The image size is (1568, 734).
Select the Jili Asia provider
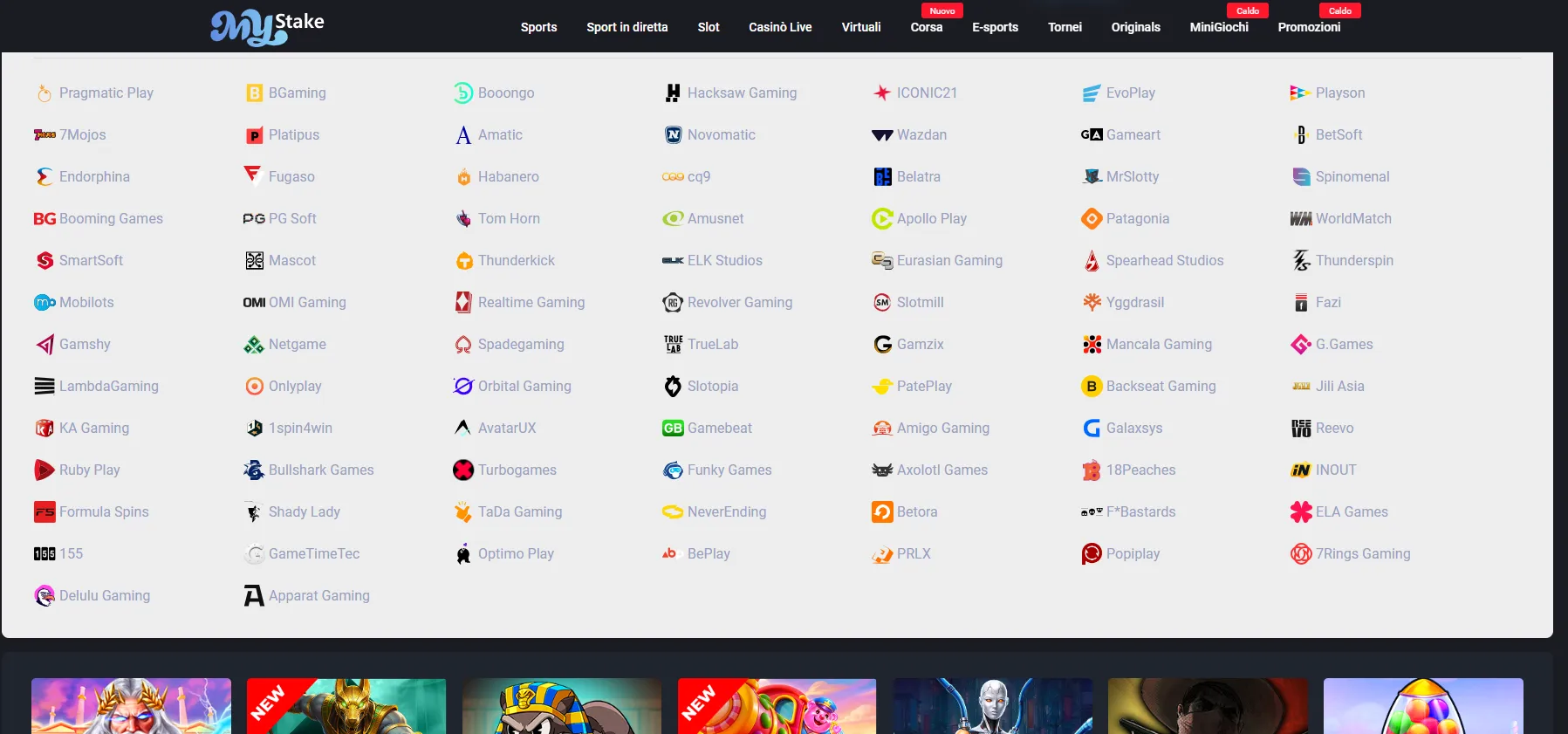[1328, 386]
